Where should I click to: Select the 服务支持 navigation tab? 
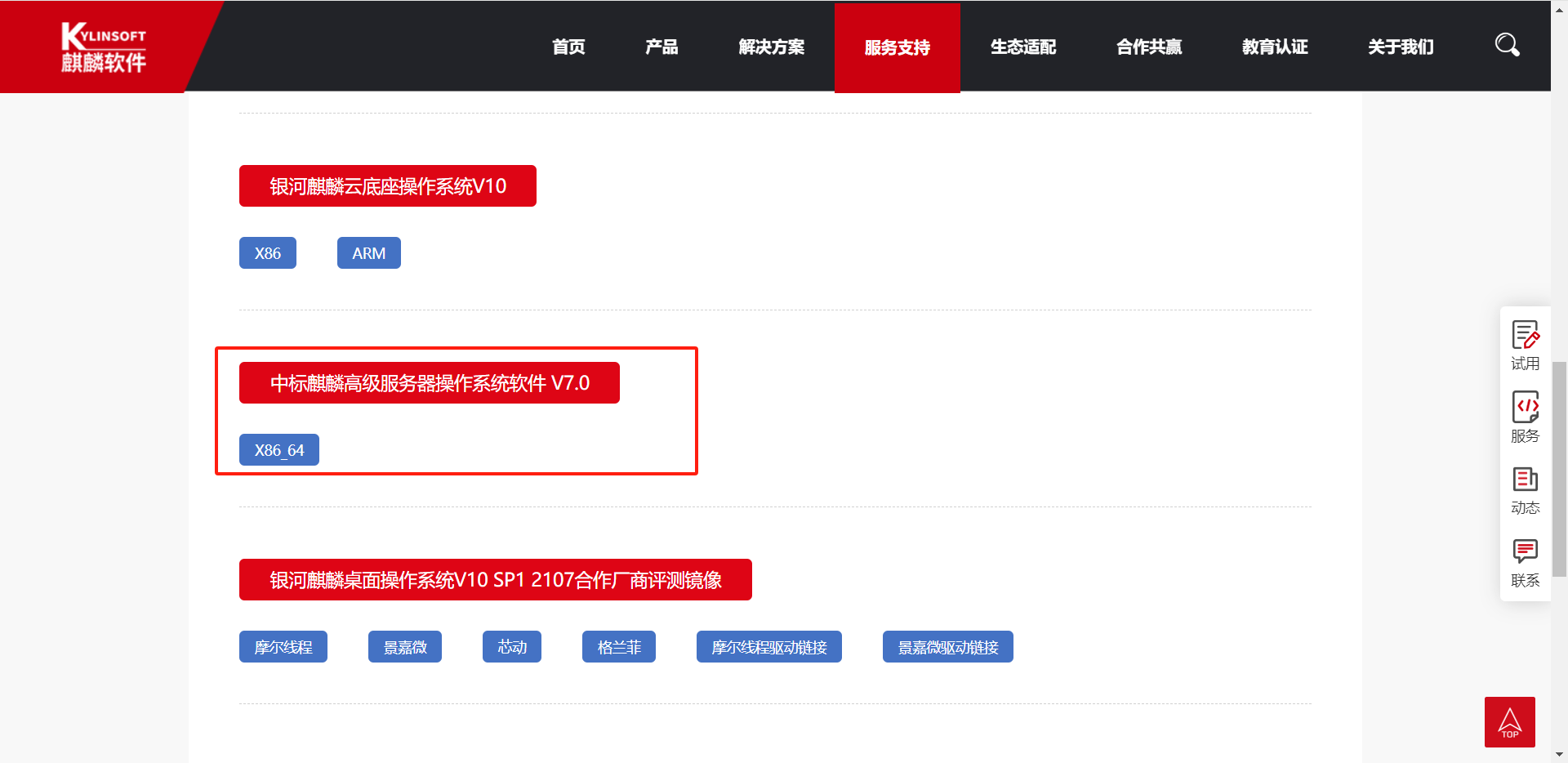point(898,47)
